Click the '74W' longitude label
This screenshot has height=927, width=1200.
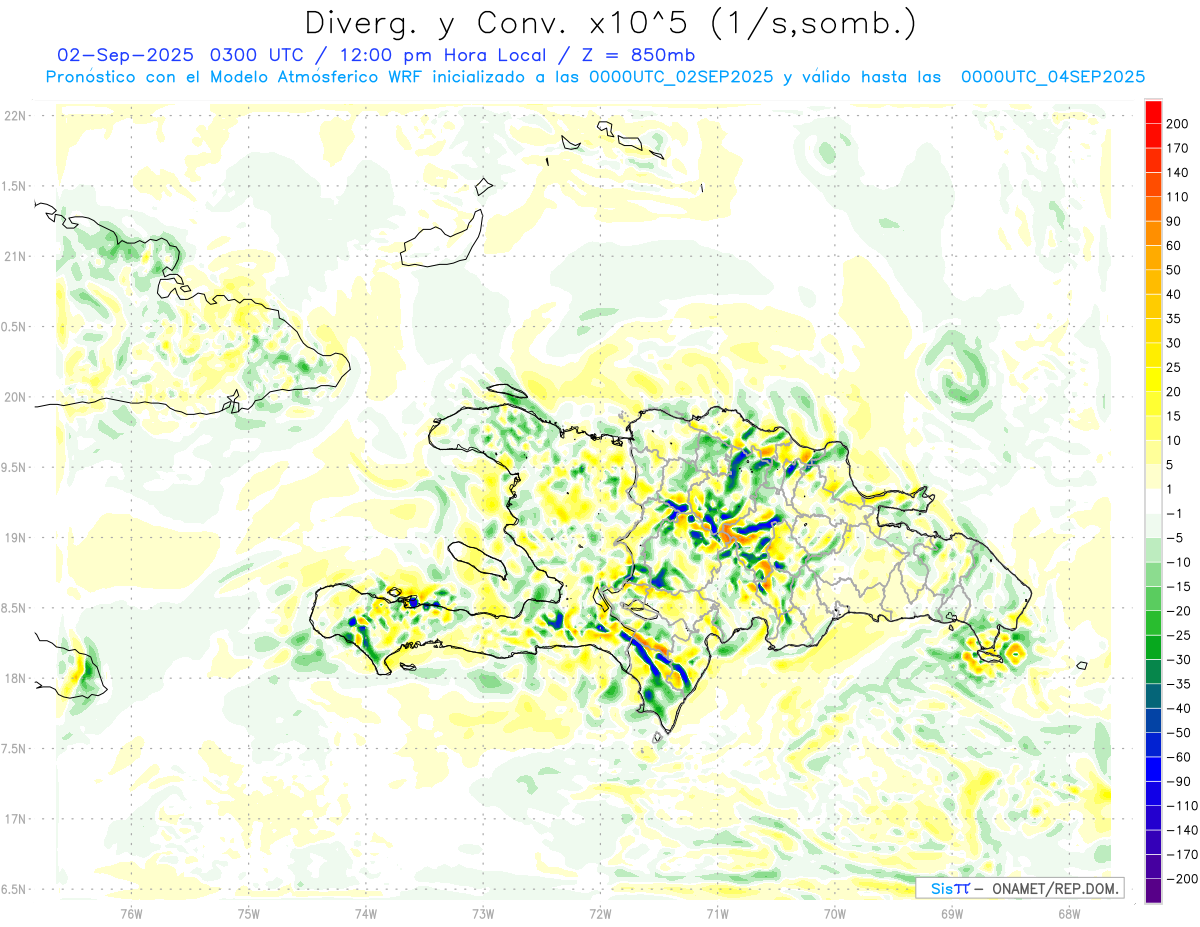(x=365, y=913)
